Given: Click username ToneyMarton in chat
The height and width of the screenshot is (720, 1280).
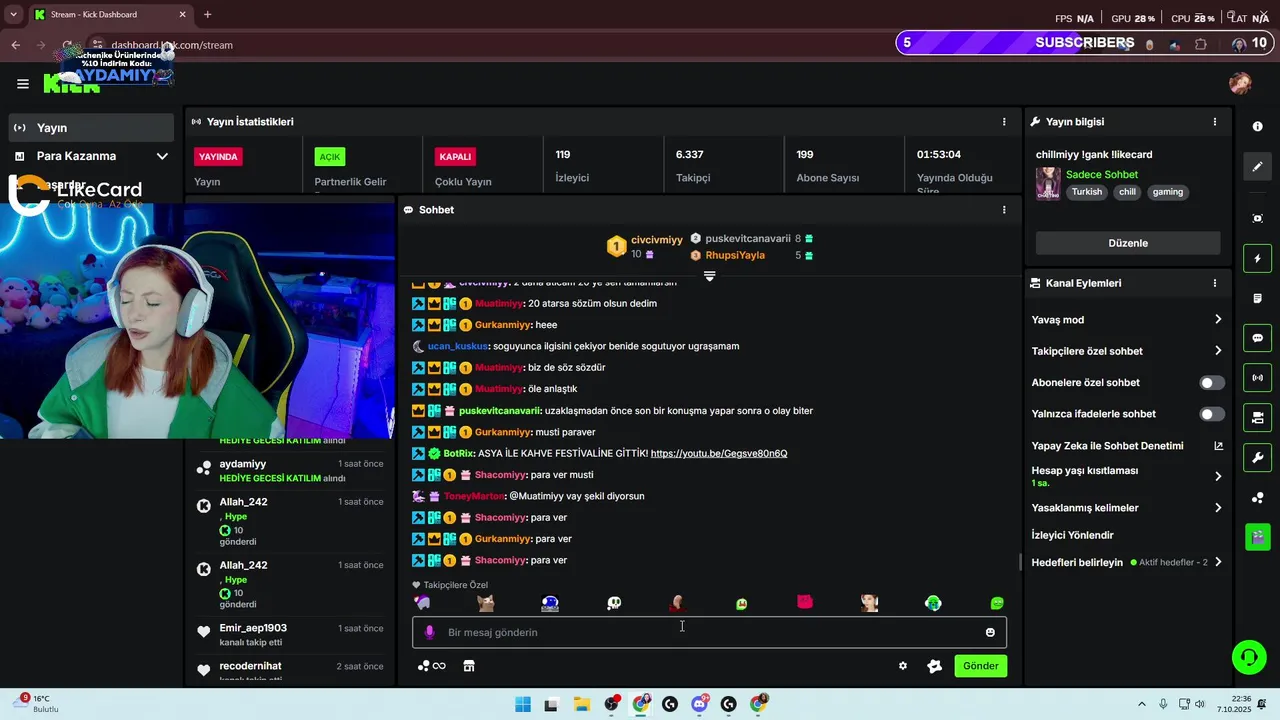Looking at the screenshot, I should coord(474,496).
